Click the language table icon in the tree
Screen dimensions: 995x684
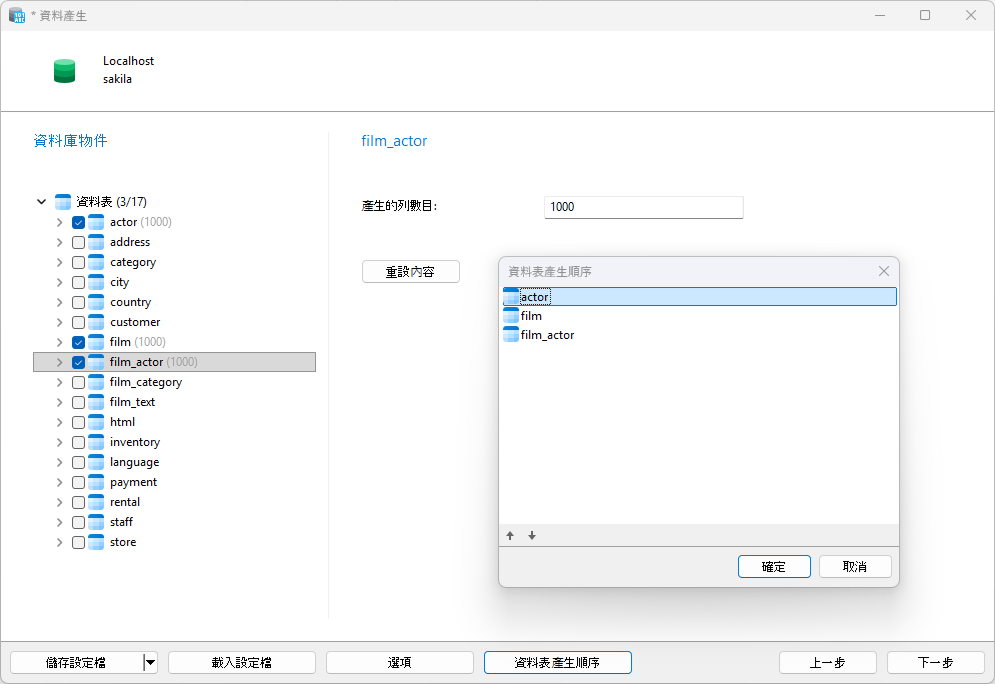pyautogui.click(x=96, y=462)
